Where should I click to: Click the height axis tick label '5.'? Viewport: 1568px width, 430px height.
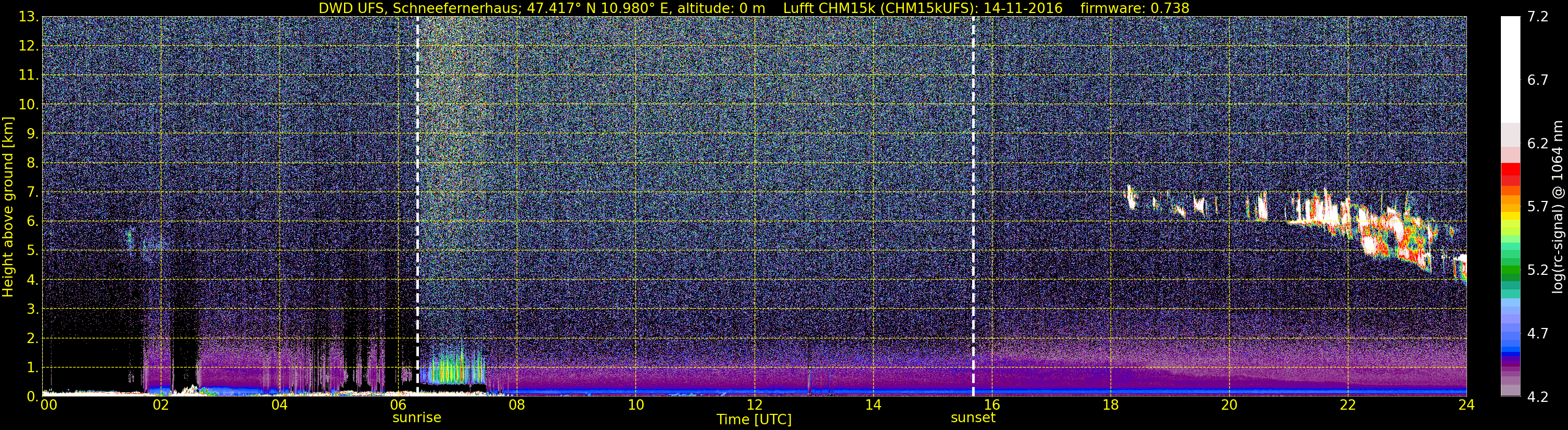point(32,251)
